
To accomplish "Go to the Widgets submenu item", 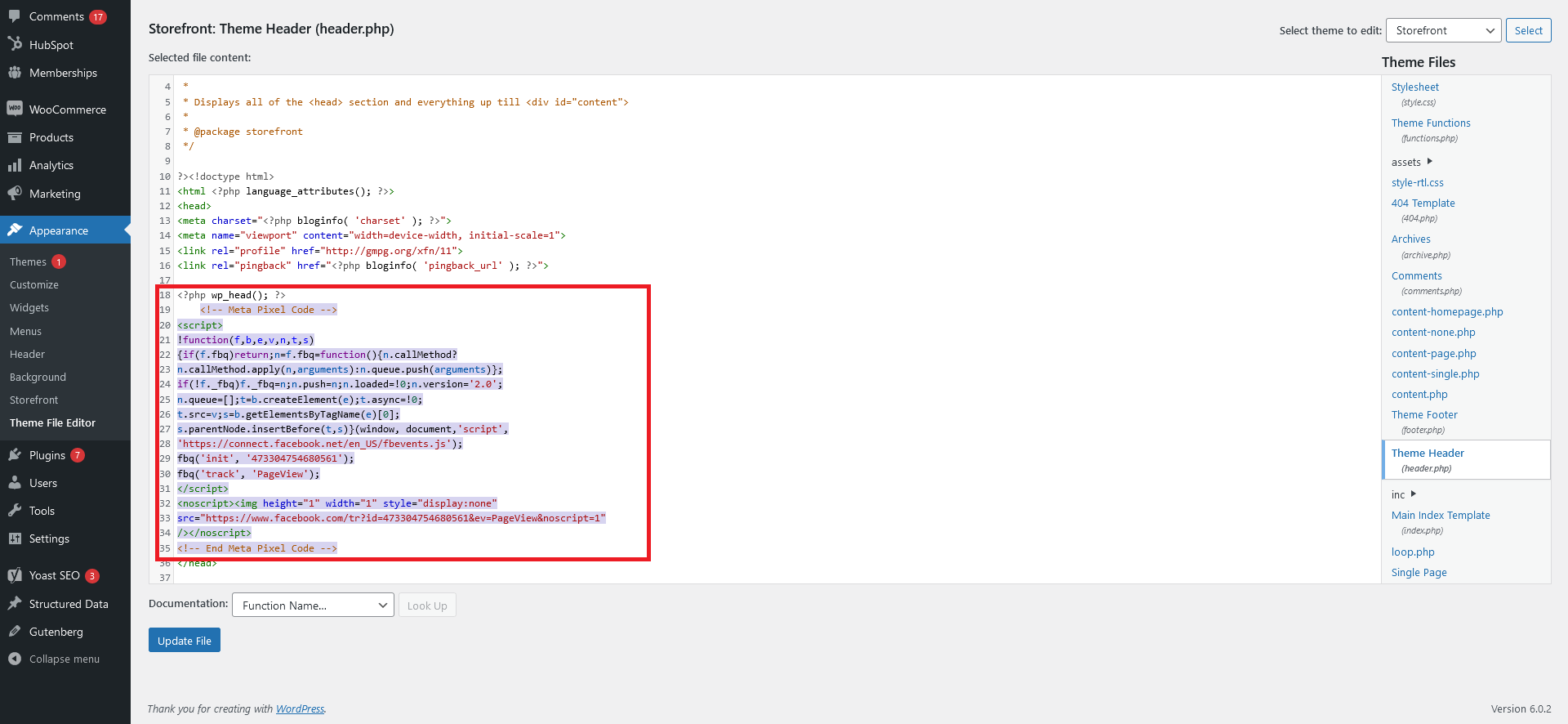I will pos(29,308).
